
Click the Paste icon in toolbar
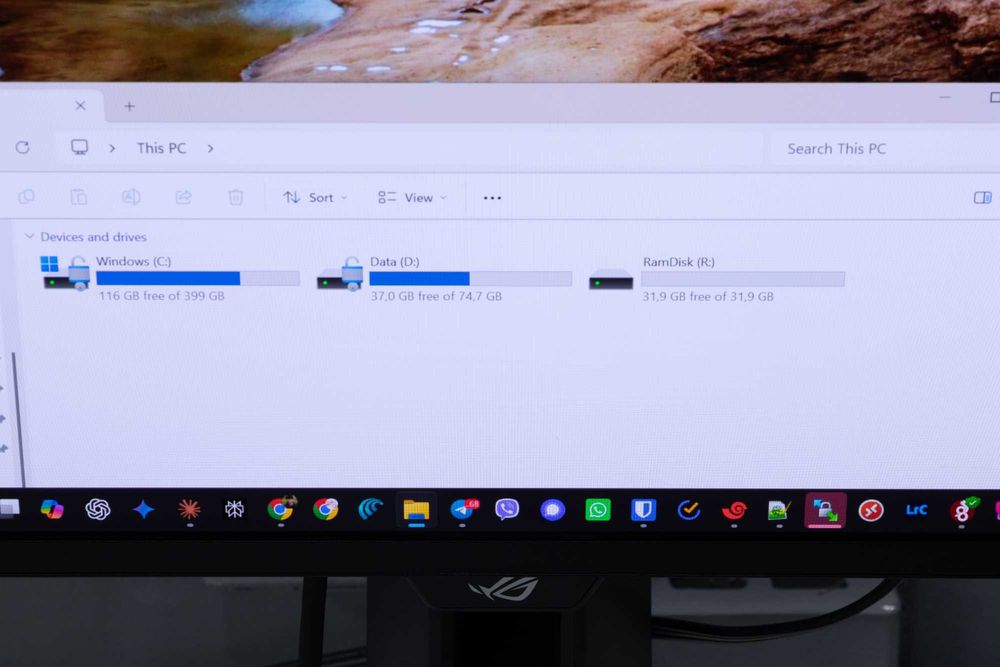78,197
